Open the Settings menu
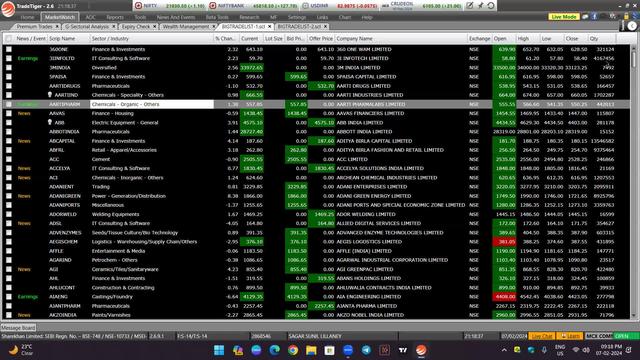This screenshot has height=360, width=640. pos(297,17)
